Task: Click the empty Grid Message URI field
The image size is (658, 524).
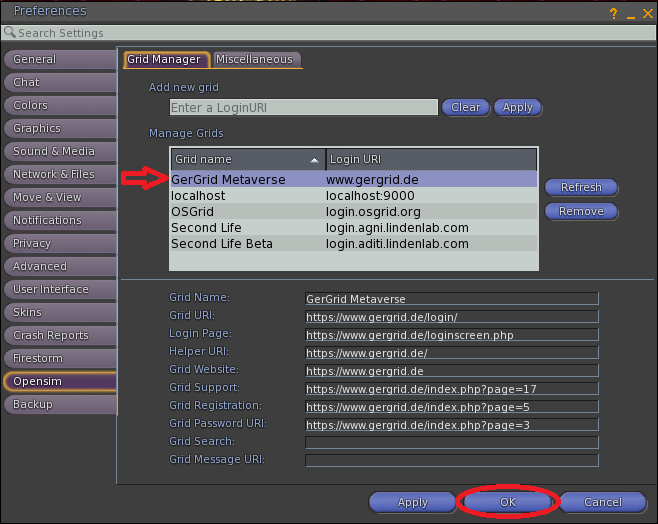Action: (x=452, y=460)
